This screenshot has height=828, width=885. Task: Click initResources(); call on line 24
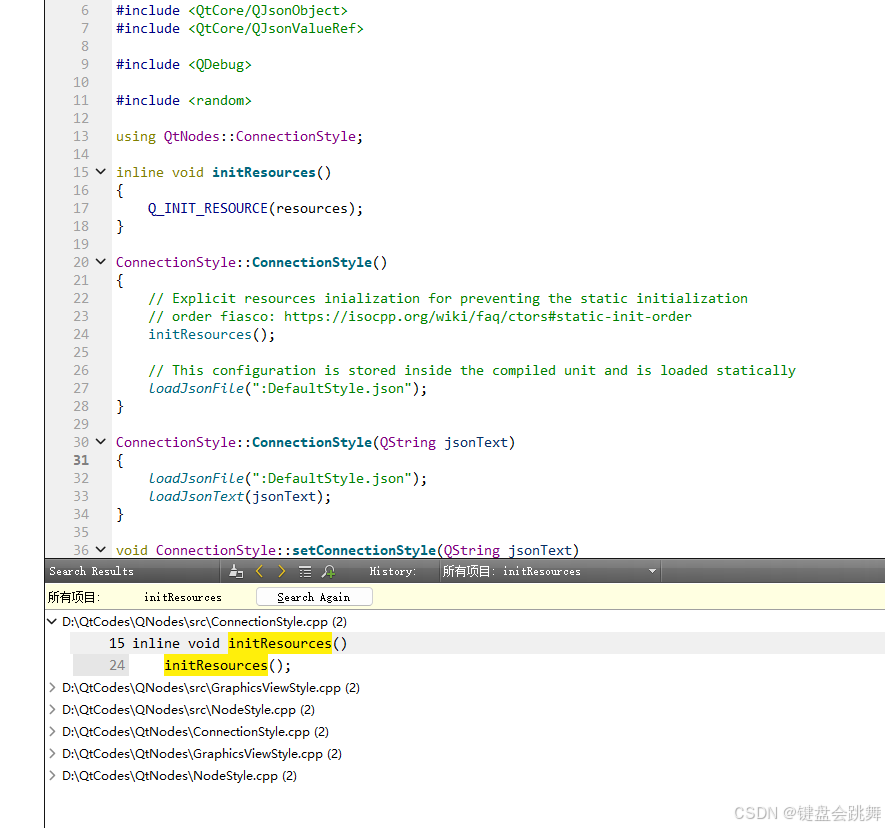[212, 335]
